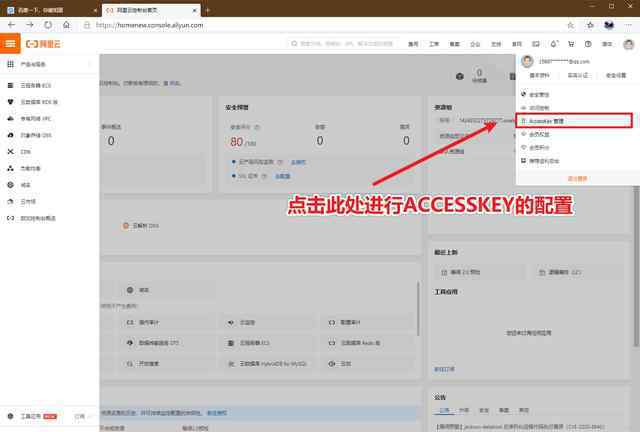Click the header search input field
Image resolution: width=640 pixels, height=432 pixels.
pos(346,44)
